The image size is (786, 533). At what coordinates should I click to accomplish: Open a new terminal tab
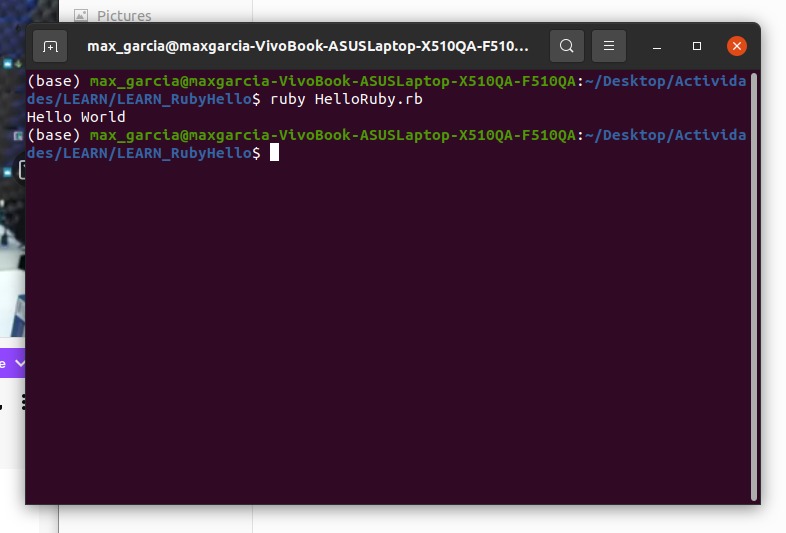50,46
